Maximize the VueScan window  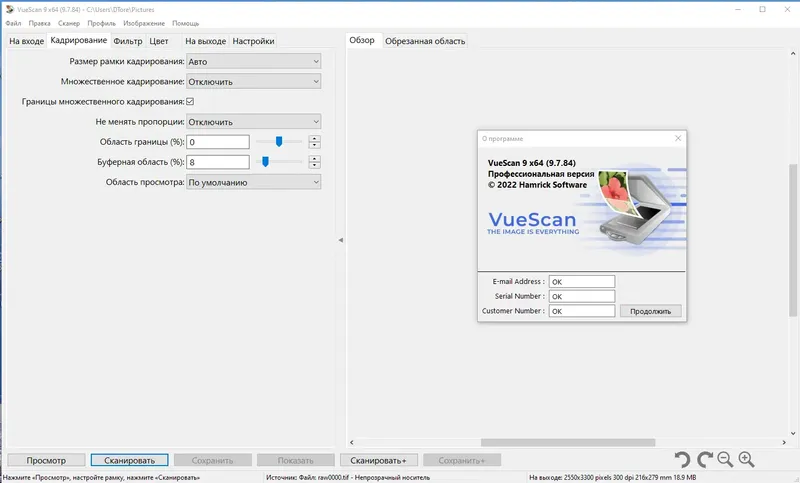pyautogui.click(x=762, y=9)
